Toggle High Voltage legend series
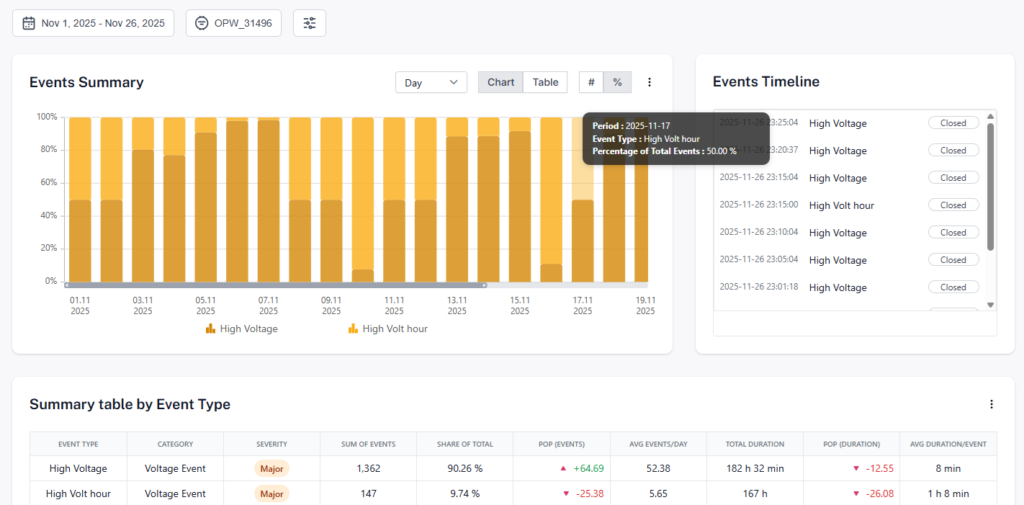1024x505 pixels. [242, 329]
